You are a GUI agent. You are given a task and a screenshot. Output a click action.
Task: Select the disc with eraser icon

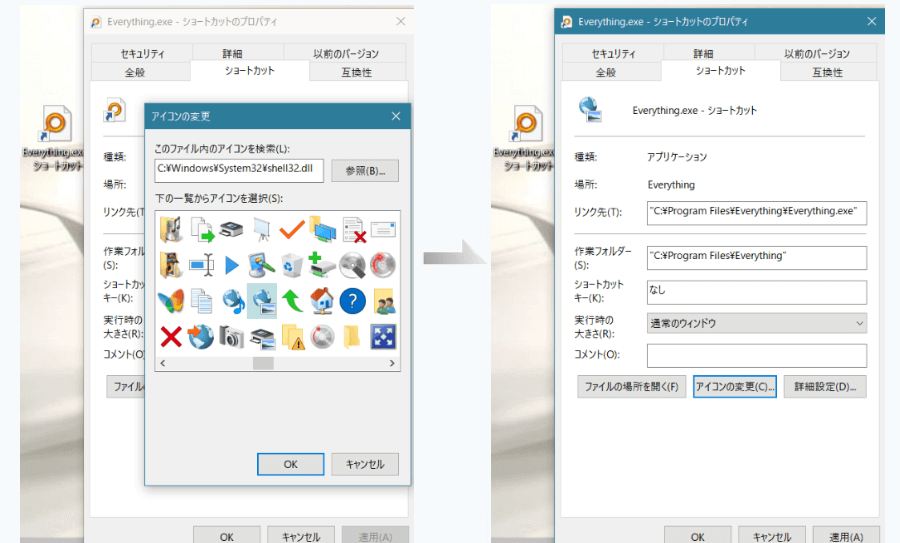352,265
